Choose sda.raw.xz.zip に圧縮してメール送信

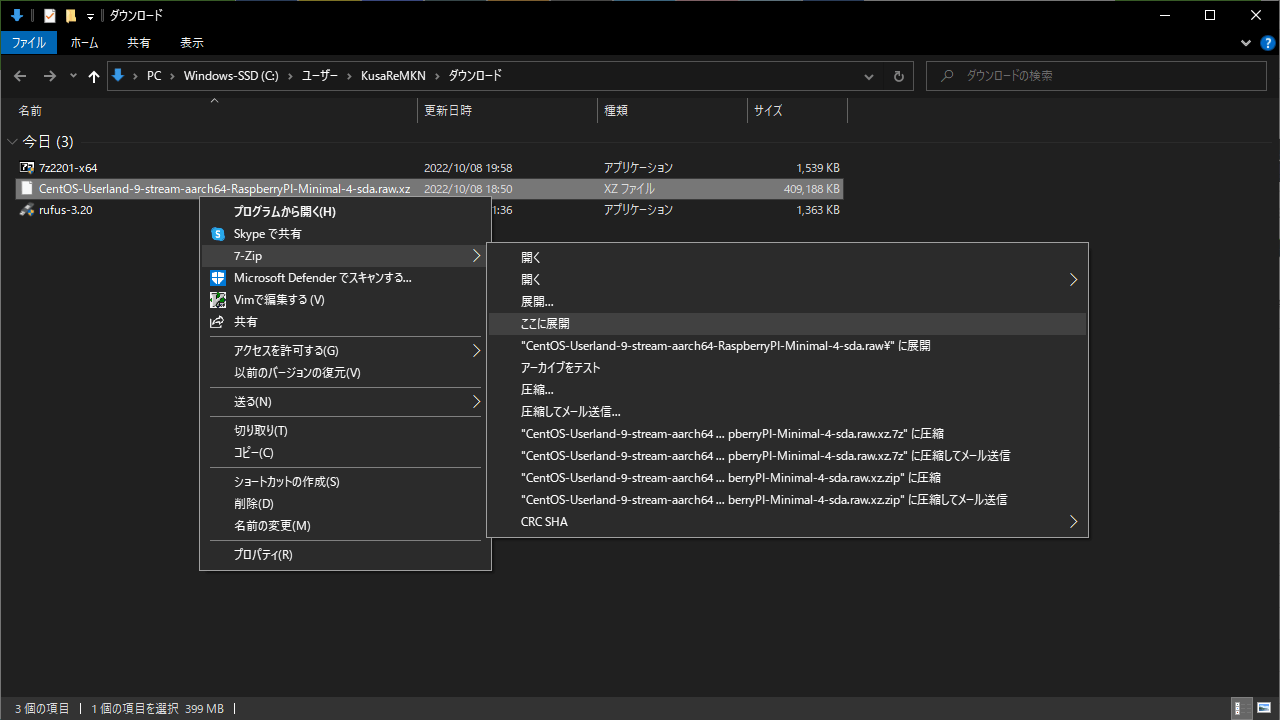[787, 500]
